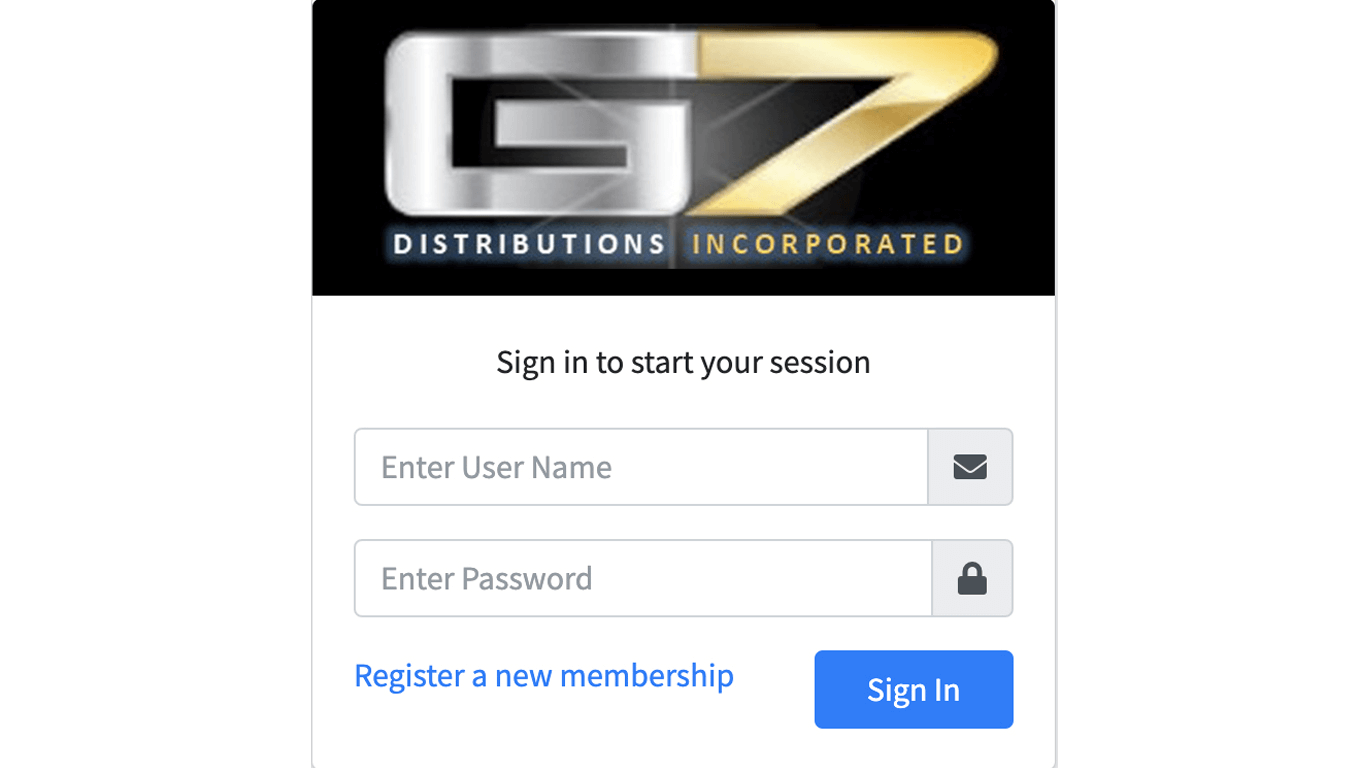Click the envelope icon beside User Name
The width and height of the screenshot is (1366, 768).
click(x=970, y=467)
